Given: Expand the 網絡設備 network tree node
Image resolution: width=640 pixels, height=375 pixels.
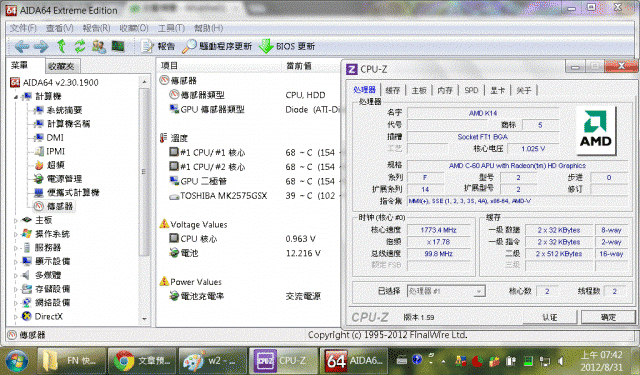Looking at the screenshot, I should coord(16,303).
